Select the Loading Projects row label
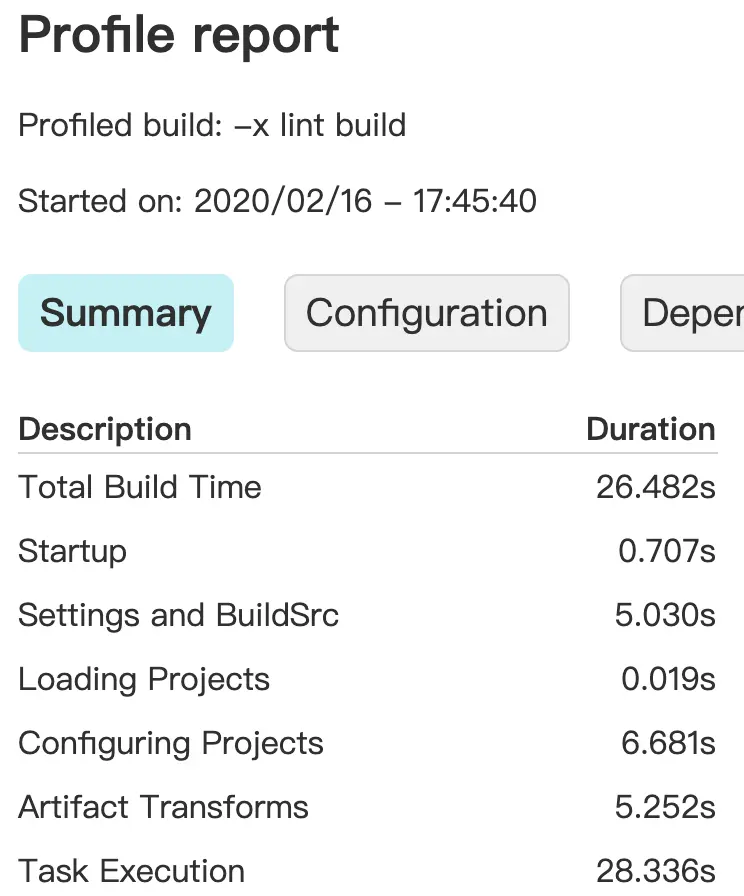 click(x=144, y=679)
